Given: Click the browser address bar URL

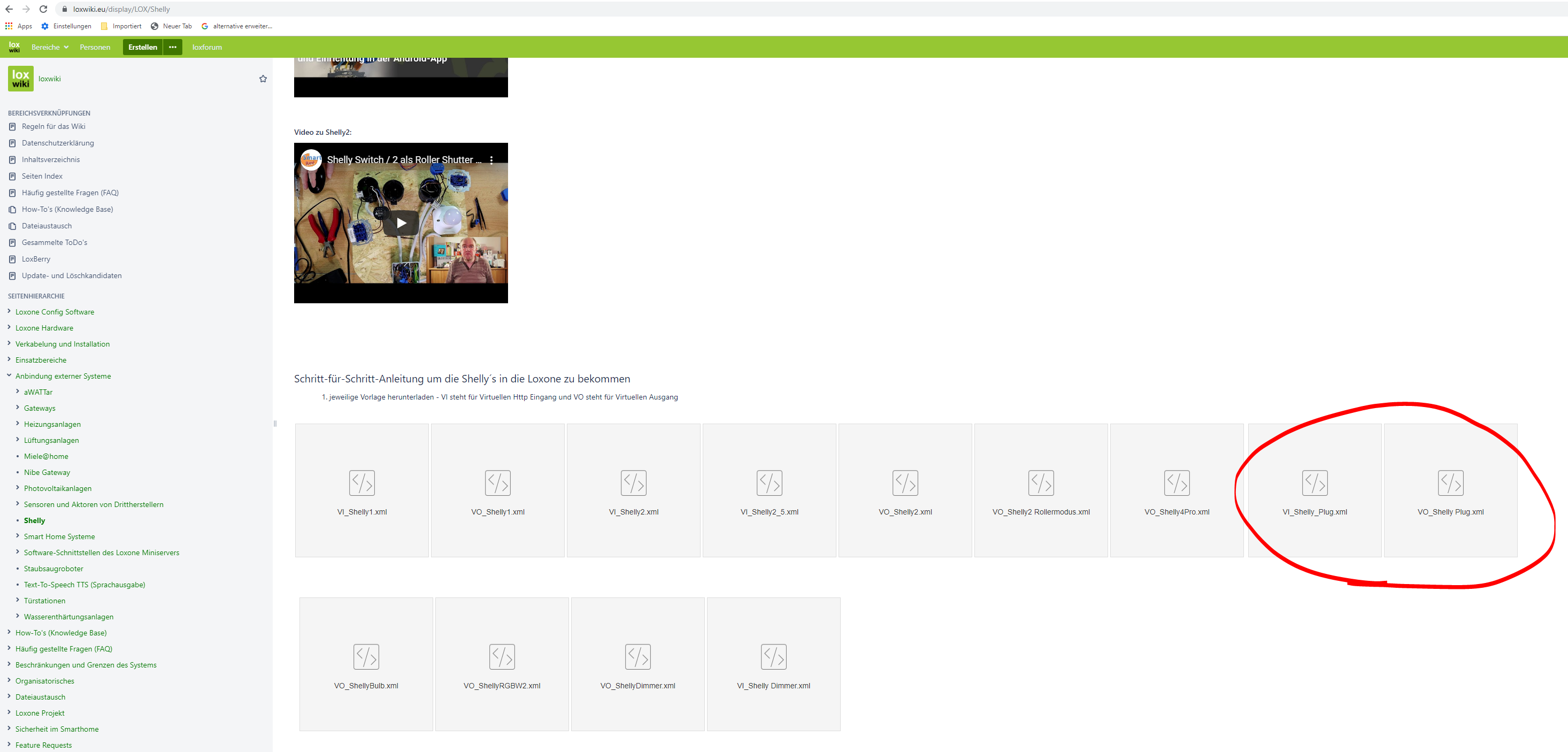Looking at the screenshot, I should pos(121,9).
